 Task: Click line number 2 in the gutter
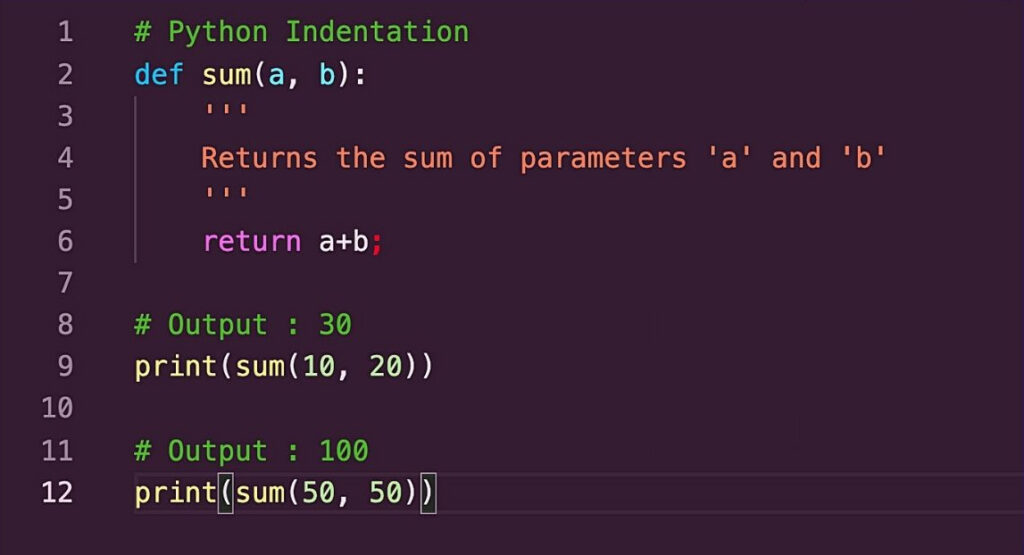point(65,74)
